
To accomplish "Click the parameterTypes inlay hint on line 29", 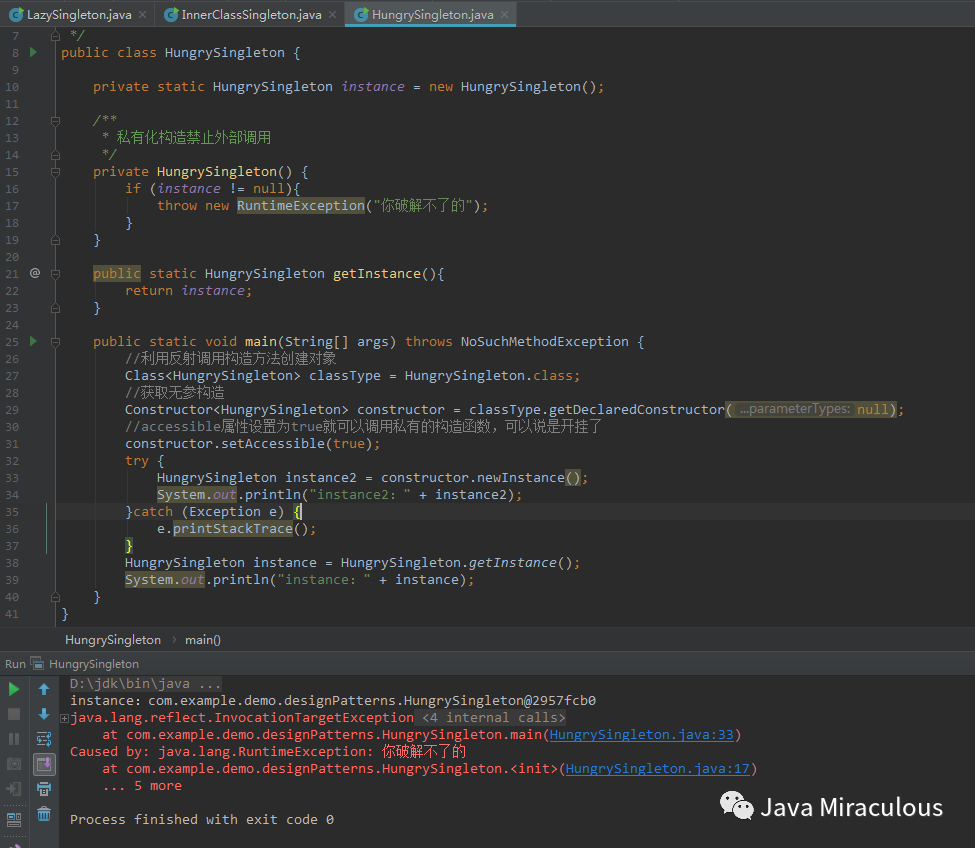I will tap(795, 409).
